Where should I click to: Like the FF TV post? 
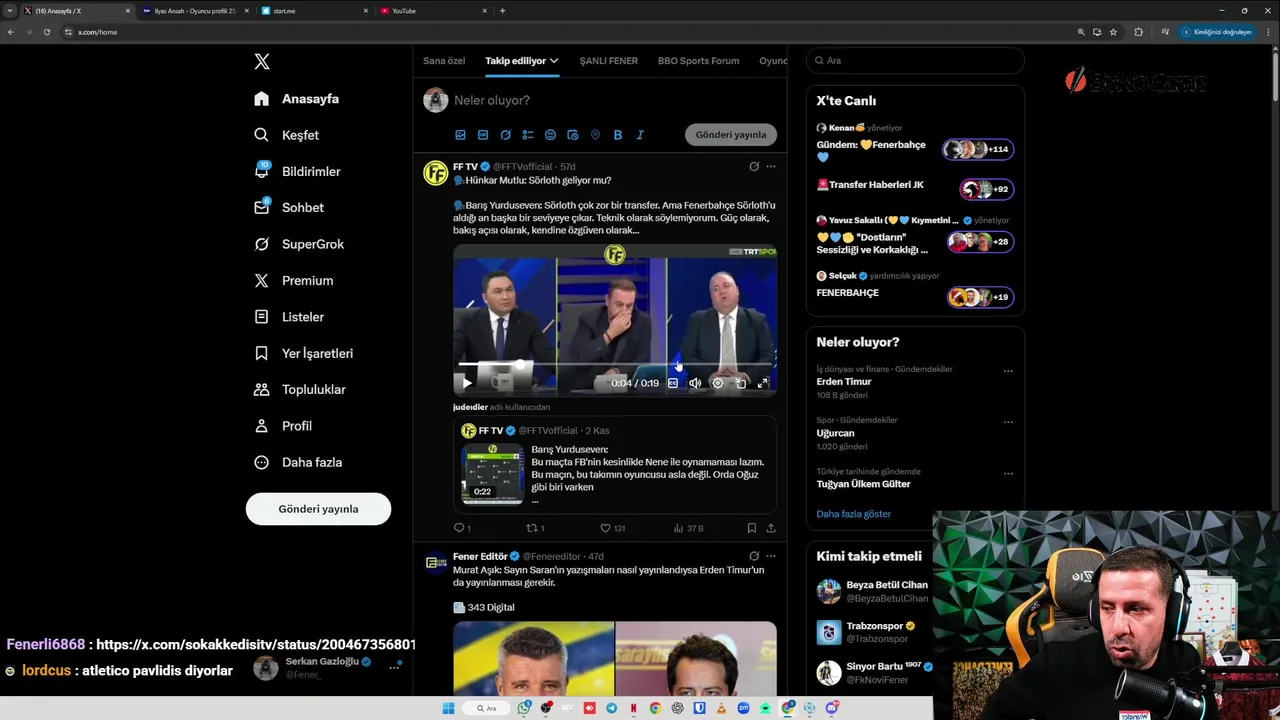pos(605,528)
